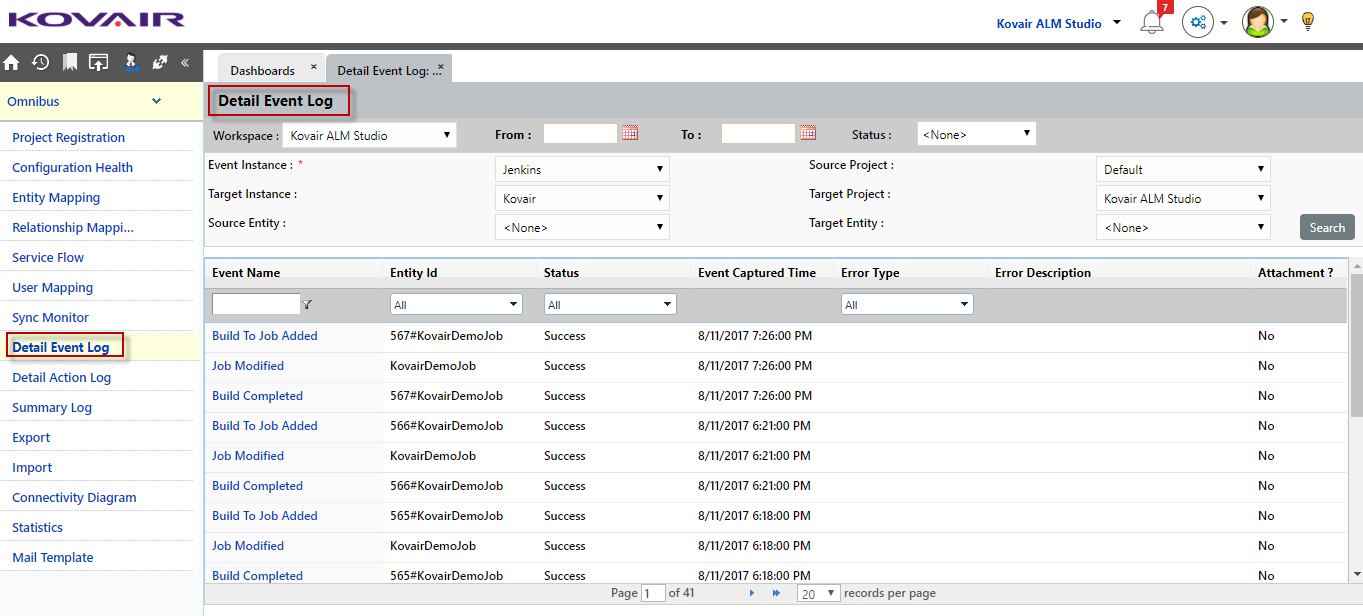Viewport: 1363px width, 616px height.
Task: Open the Status filter dropdown at top
Action: point(976,134)
